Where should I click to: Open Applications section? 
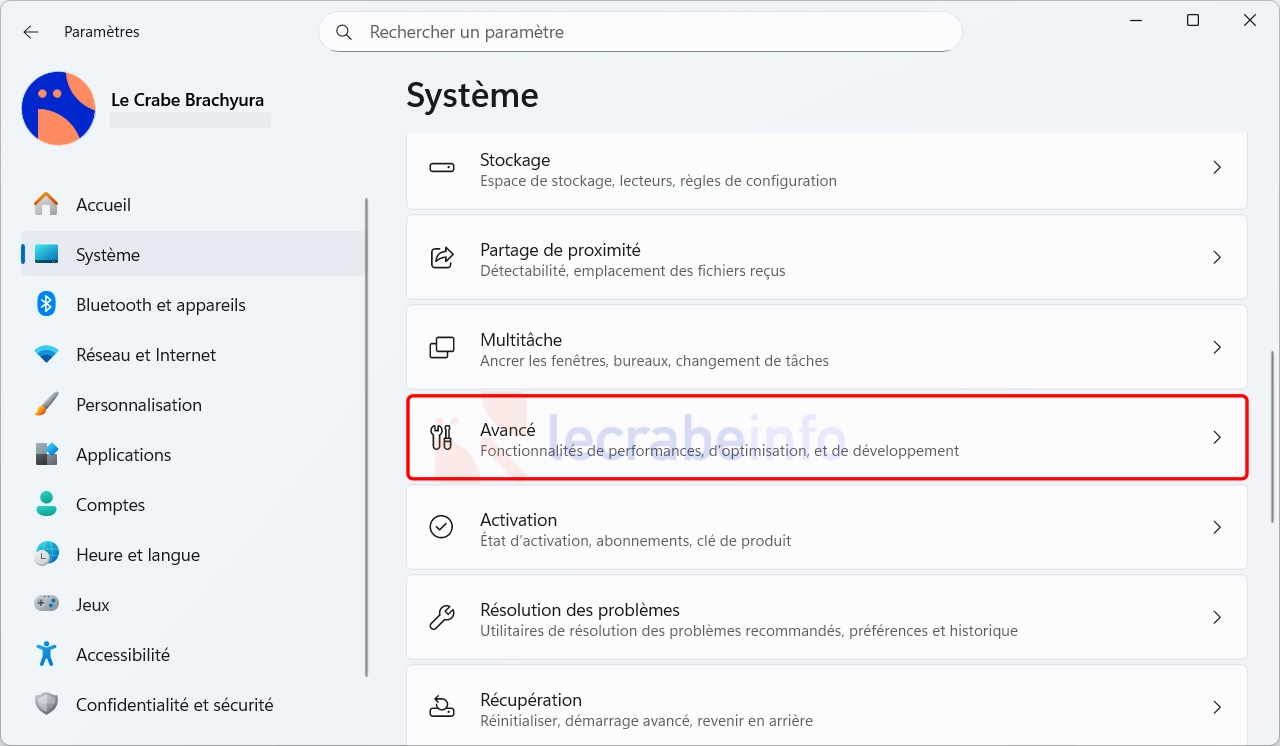[x=193, y=455]
